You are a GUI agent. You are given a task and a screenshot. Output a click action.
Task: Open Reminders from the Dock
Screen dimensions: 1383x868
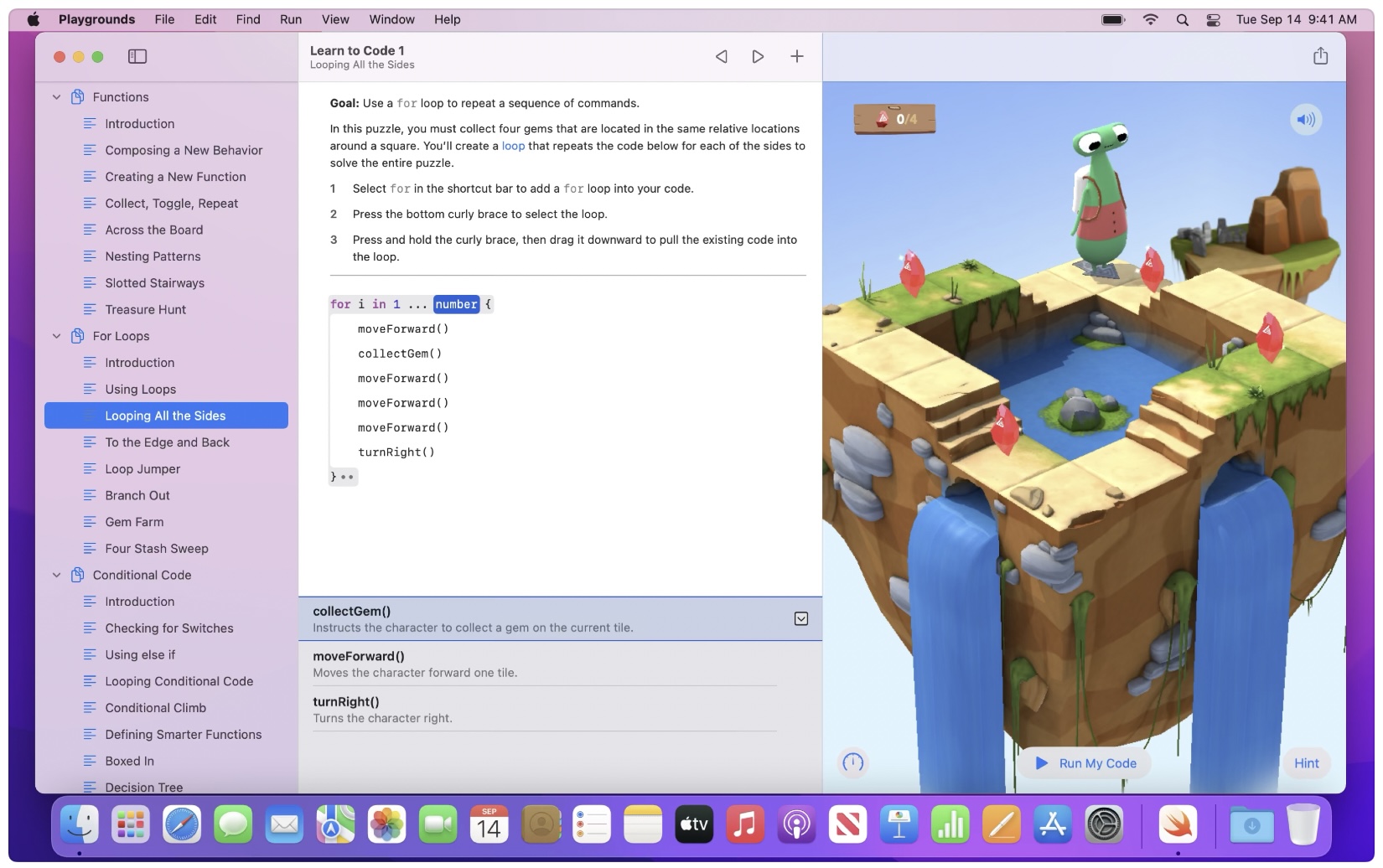click(x=592, y=825)
